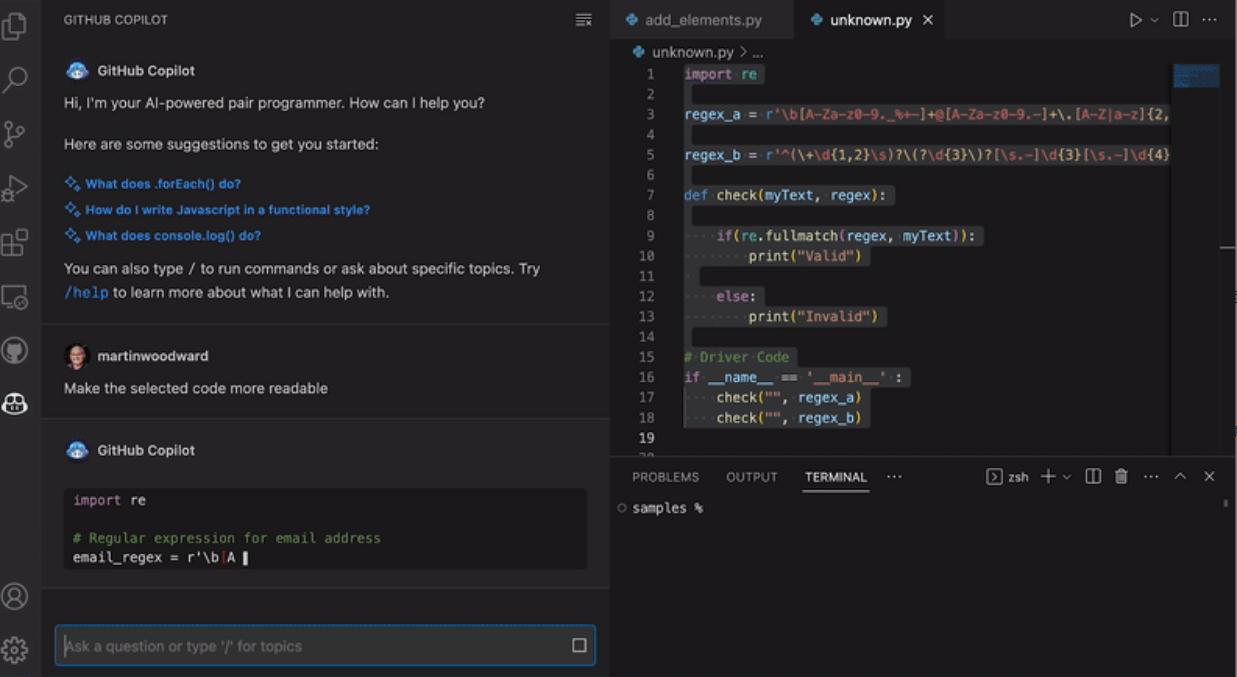
Task: Run the Python file
Action: pos(1135,20)
